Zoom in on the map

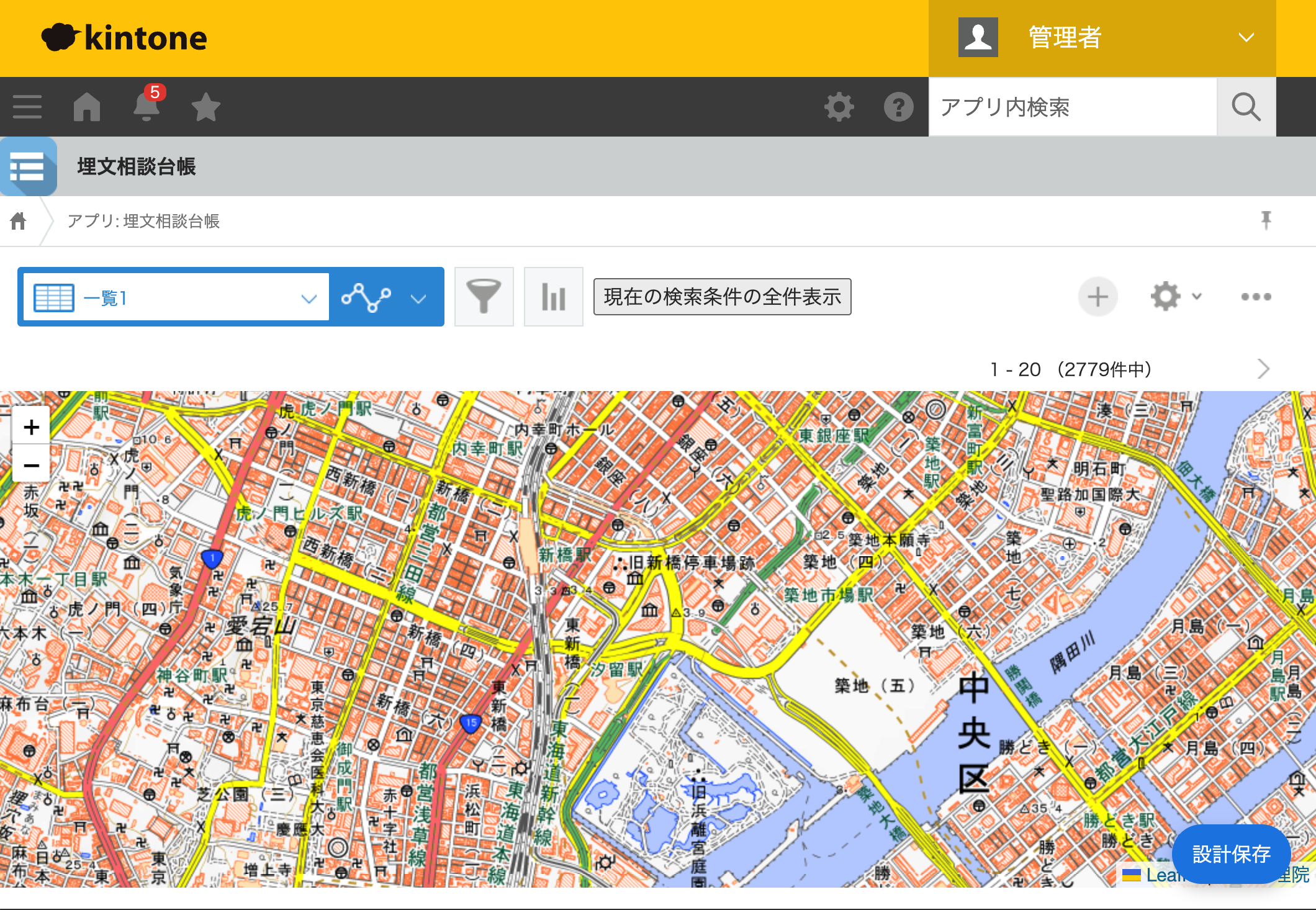pyautogui.click(x=31, y=427)
